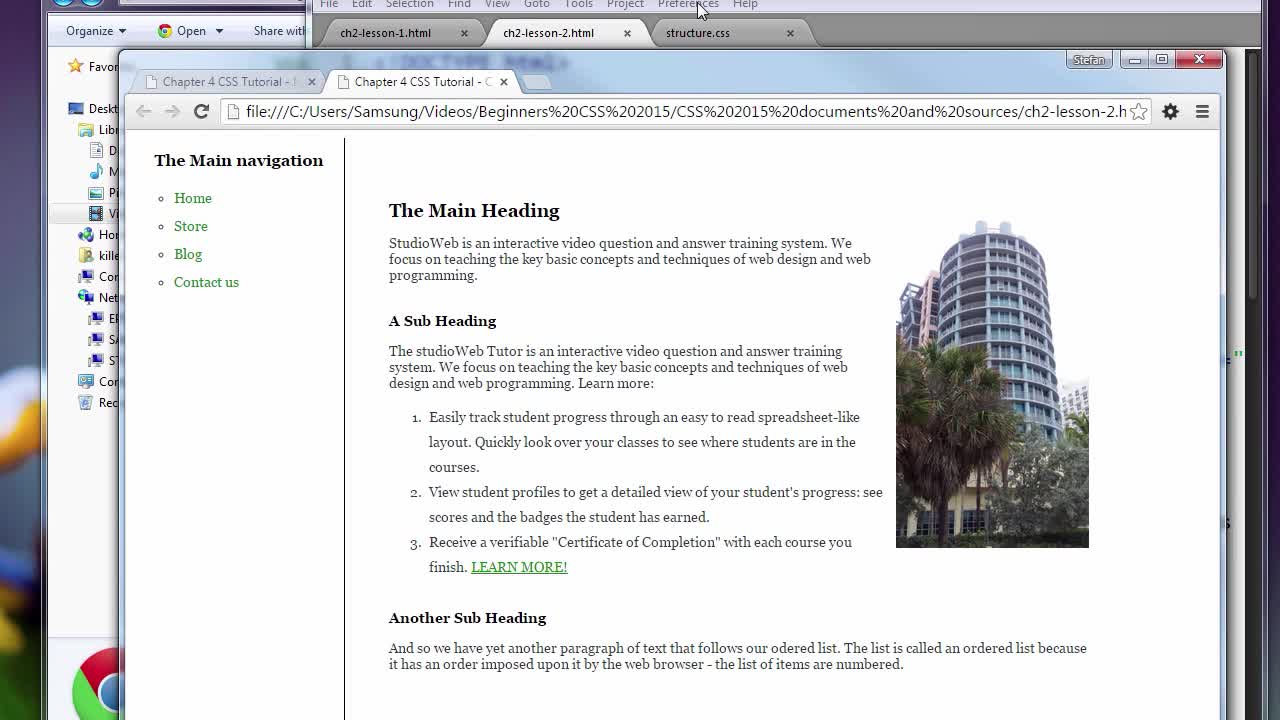Screen dimensions: 1280x720
Task: Switch to ch2-lesson-1.html editor tab
Action: click(385, 33)
